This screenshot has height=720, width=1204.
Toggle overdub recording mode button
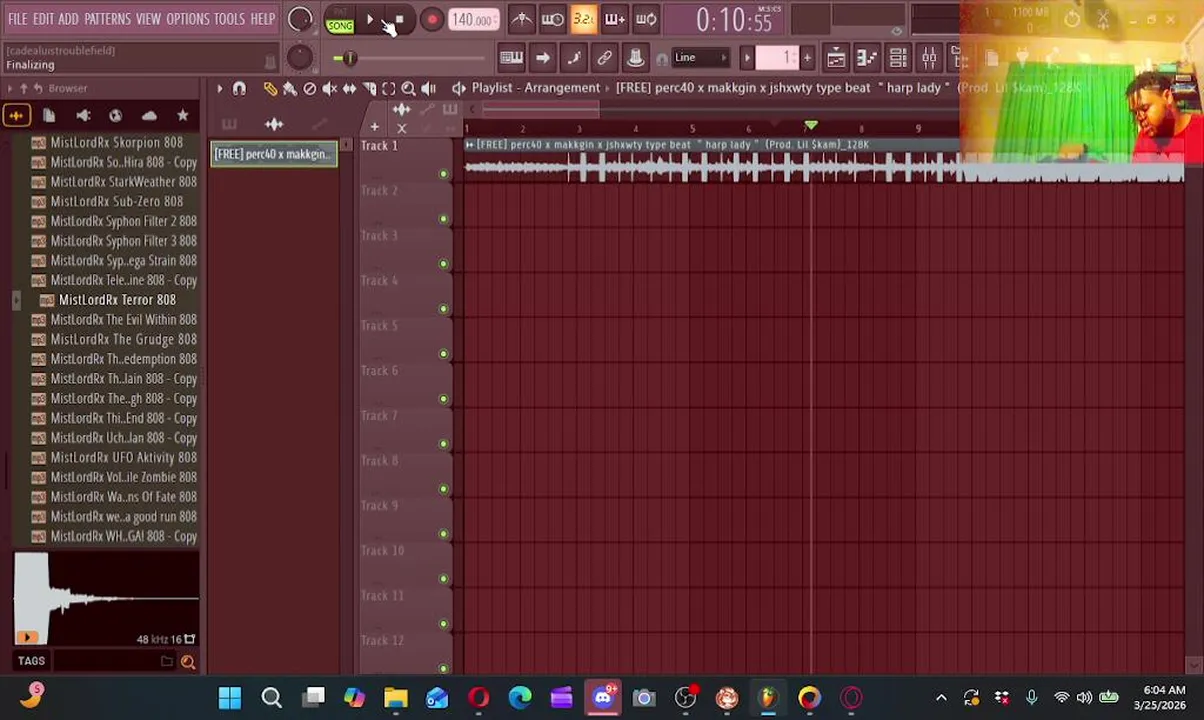(615, 19)
